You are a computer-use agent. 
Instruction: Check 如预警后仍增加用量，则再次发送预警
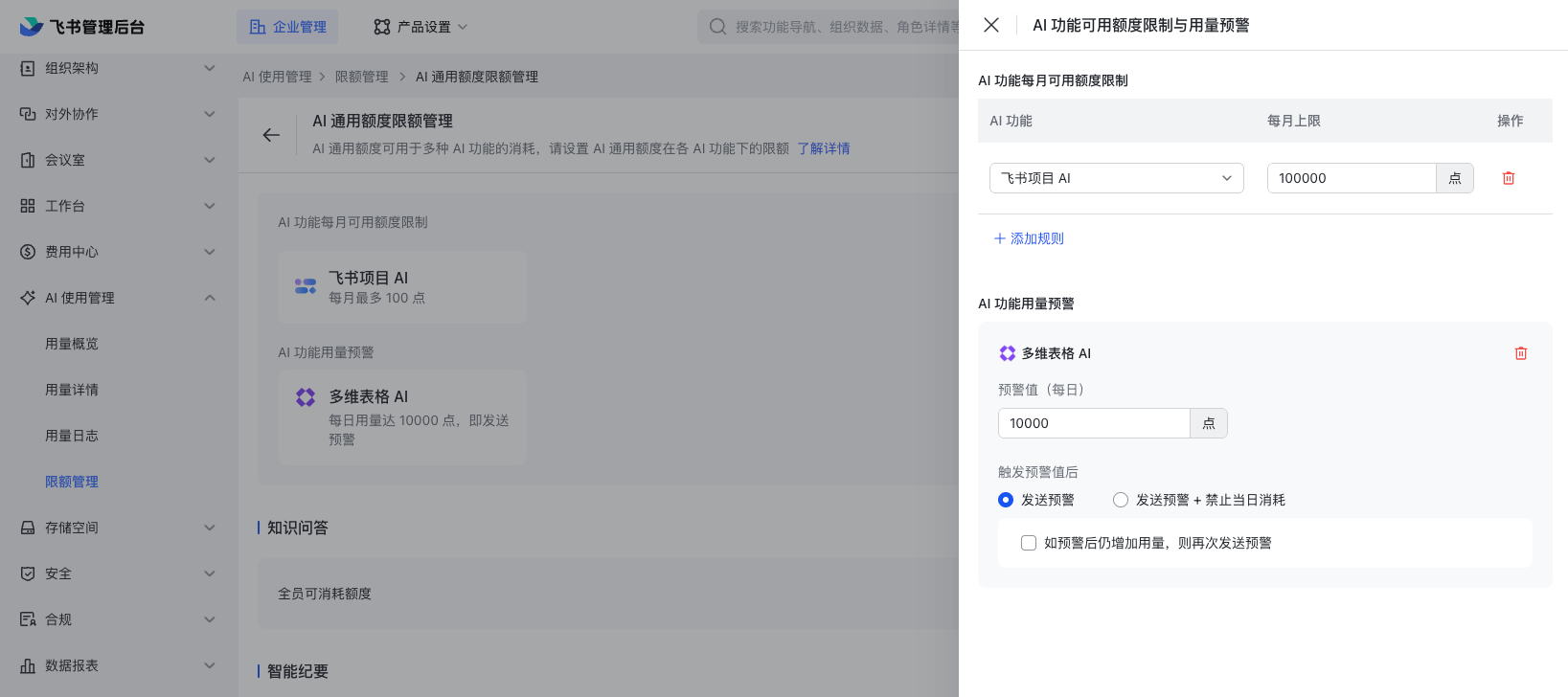tap(1029, 543)
